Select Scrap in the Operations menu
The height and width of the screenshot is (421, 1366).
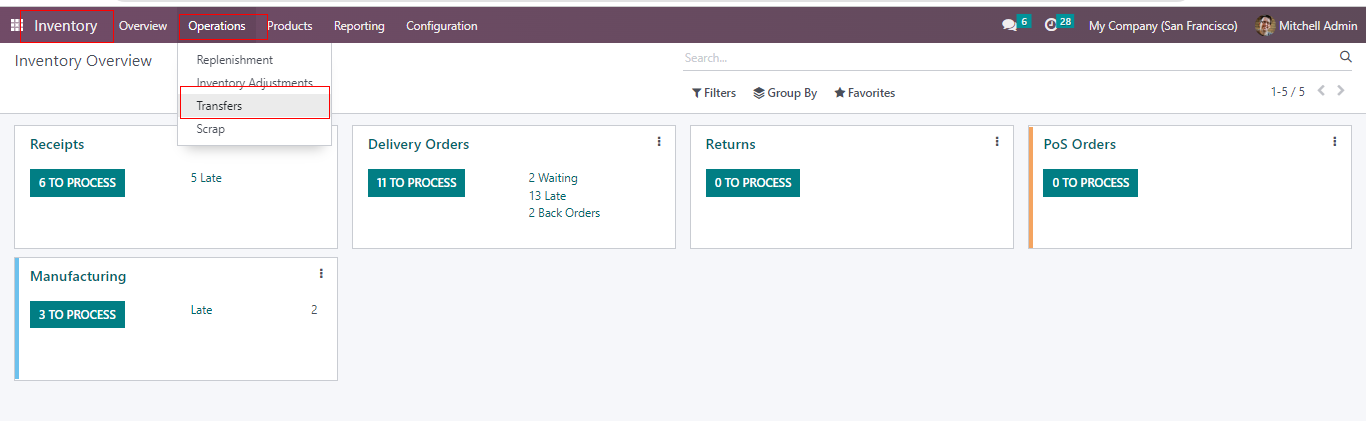pos(211,129)
